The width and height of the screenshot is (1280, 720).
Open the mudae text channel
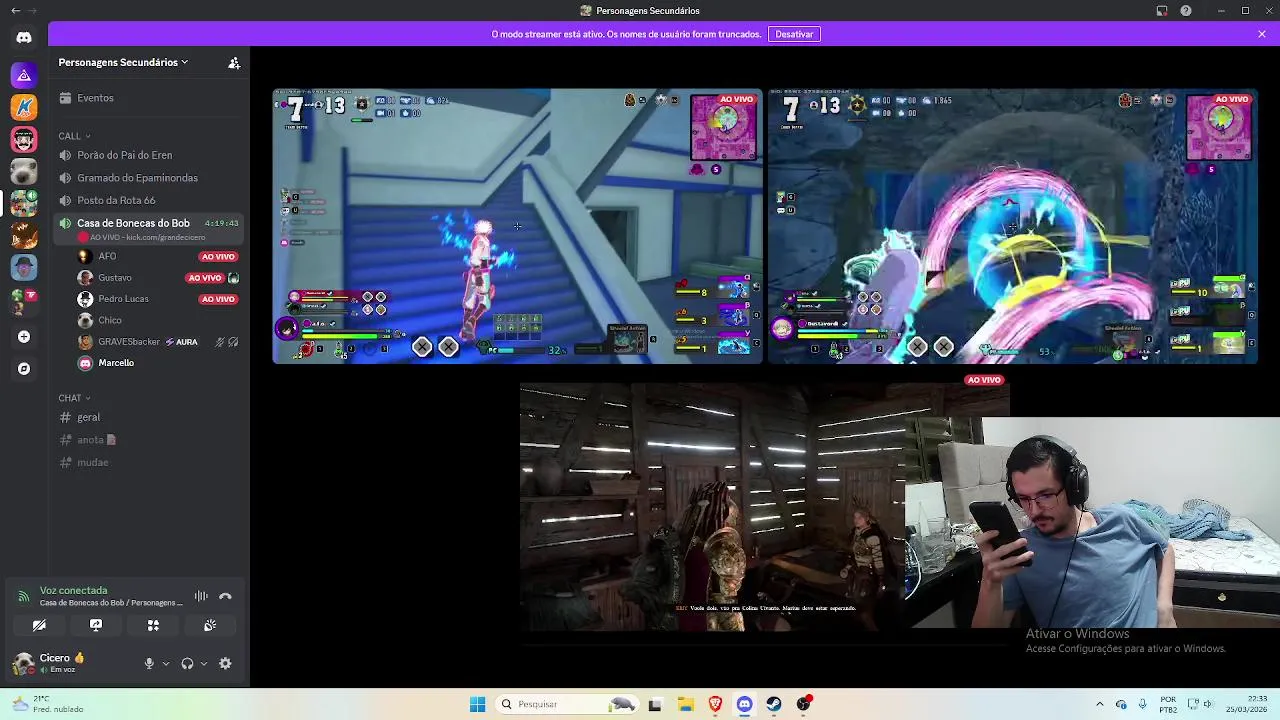[x=149, y=462]
